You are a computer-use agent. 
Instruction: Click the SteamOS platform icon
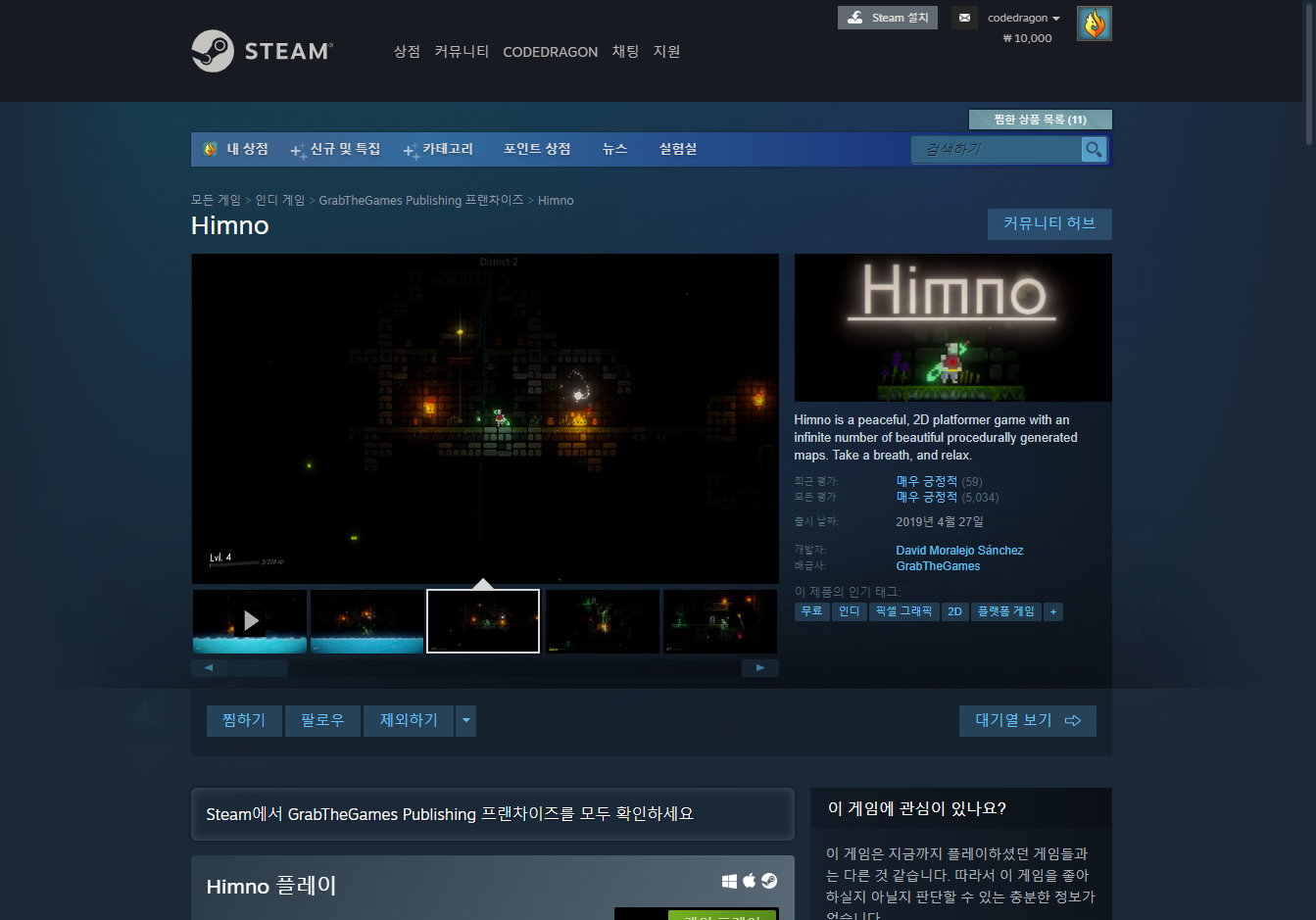coord(769,881)
